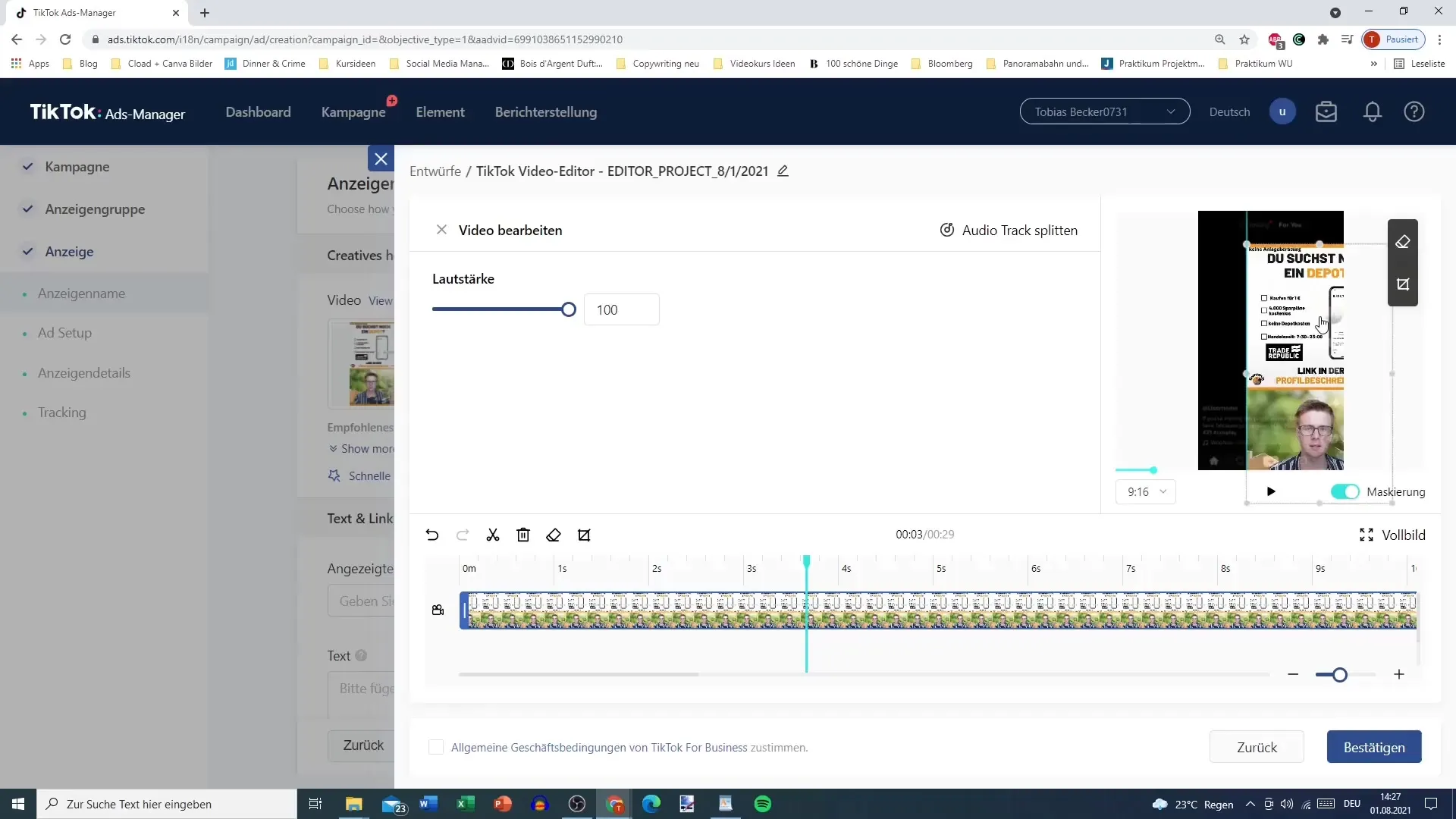Screen dimensions: 1456x819
Task: Change the language via Deutsch
Action: 1229,111
